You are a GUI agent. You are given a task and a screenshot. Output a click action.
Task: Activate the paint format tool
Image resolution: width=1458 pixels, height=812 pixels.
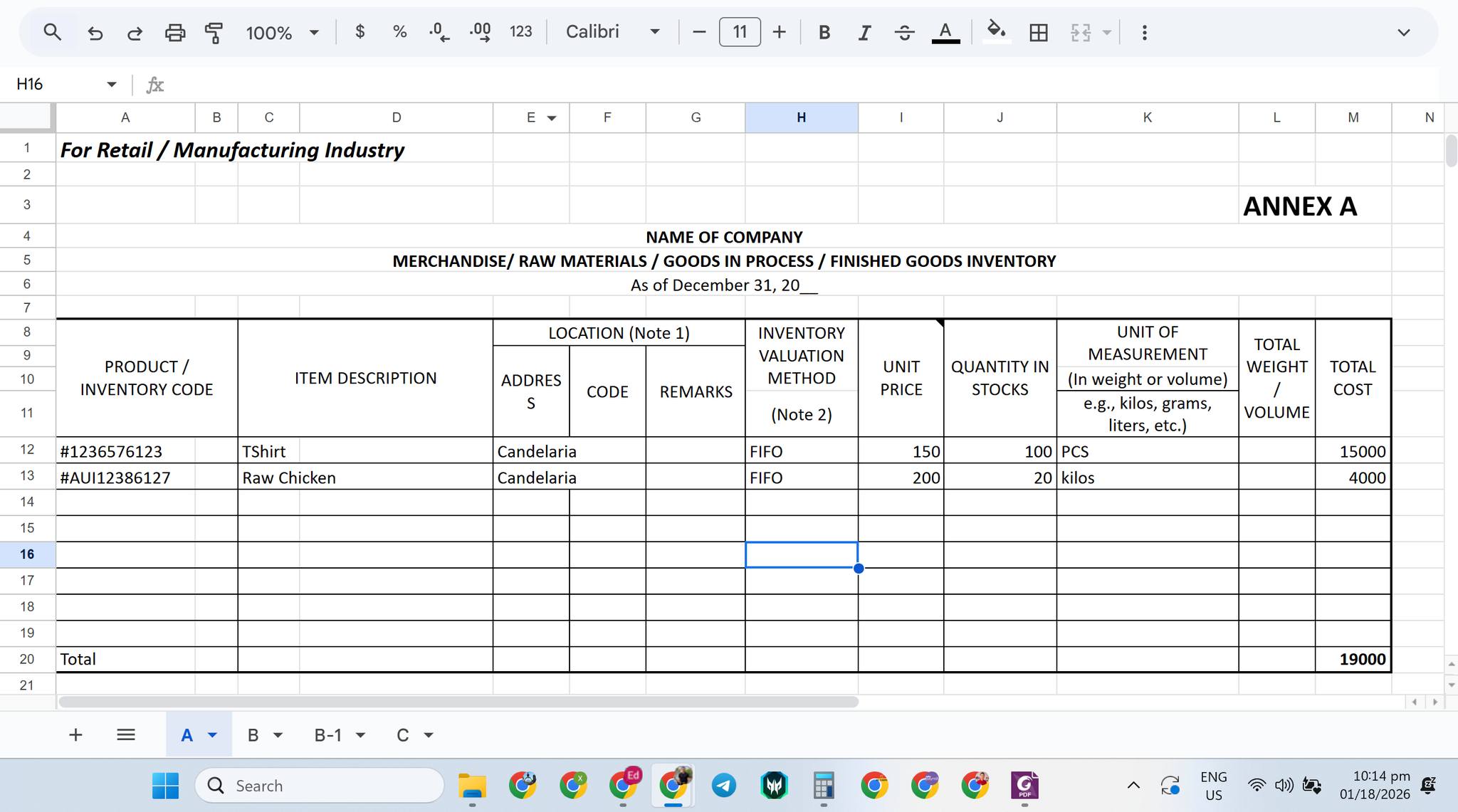click(214, 32)
